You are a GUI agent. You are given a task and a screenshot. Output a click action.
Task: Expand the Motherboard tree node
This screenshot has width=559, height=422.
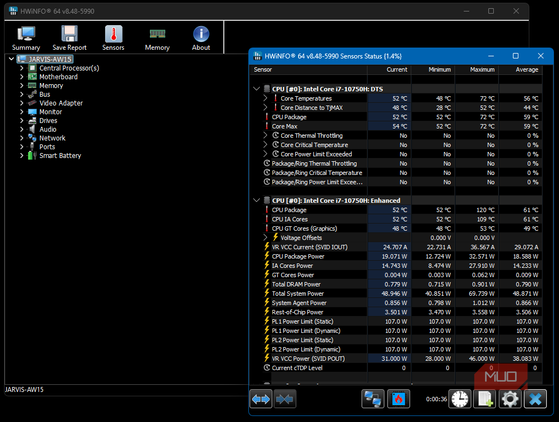point(21,77)
